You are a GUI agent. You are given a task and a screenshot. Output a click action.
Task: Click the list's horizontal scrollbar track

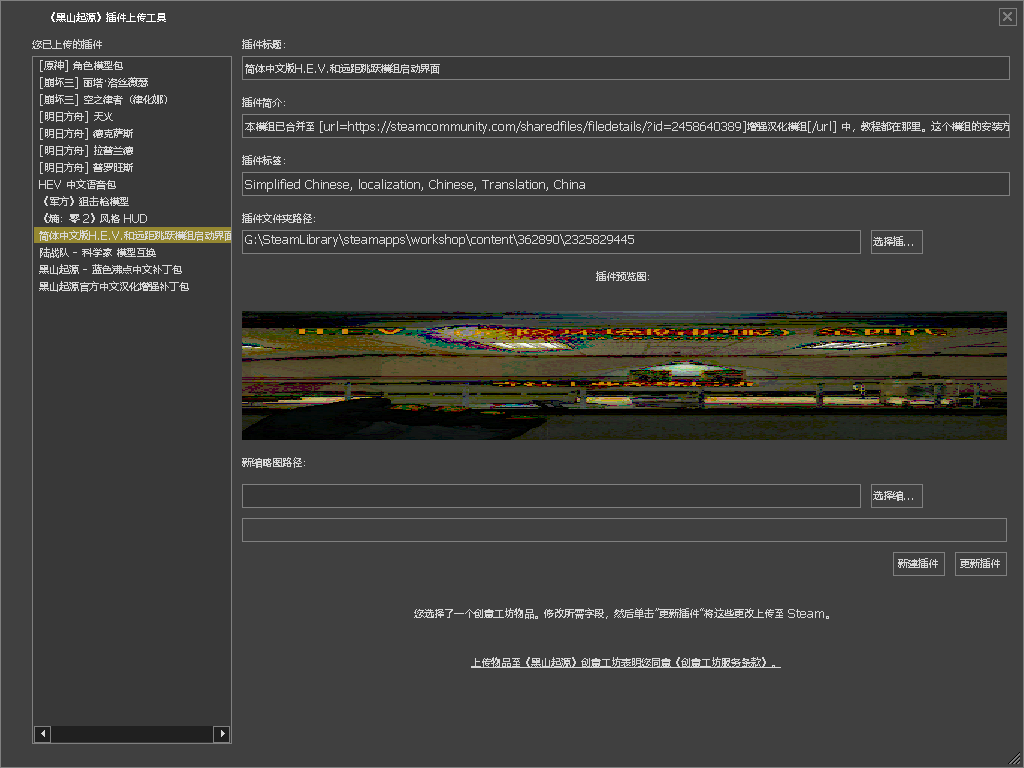click(x=132, y=733)
